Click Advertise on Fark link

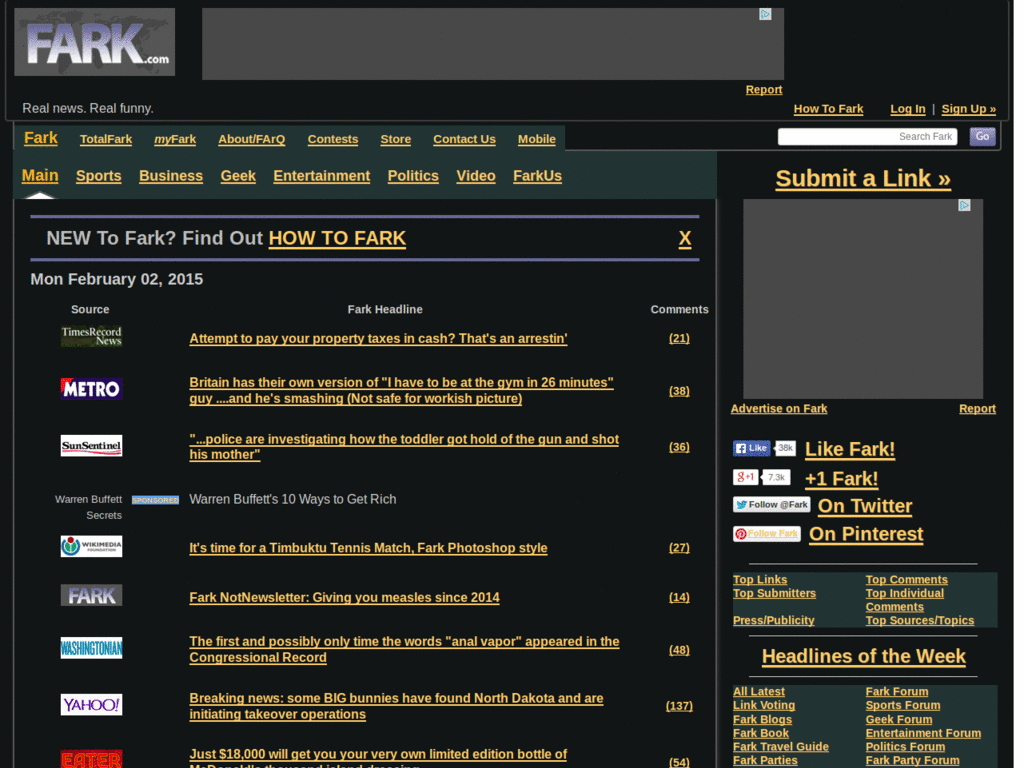point(778,409)
